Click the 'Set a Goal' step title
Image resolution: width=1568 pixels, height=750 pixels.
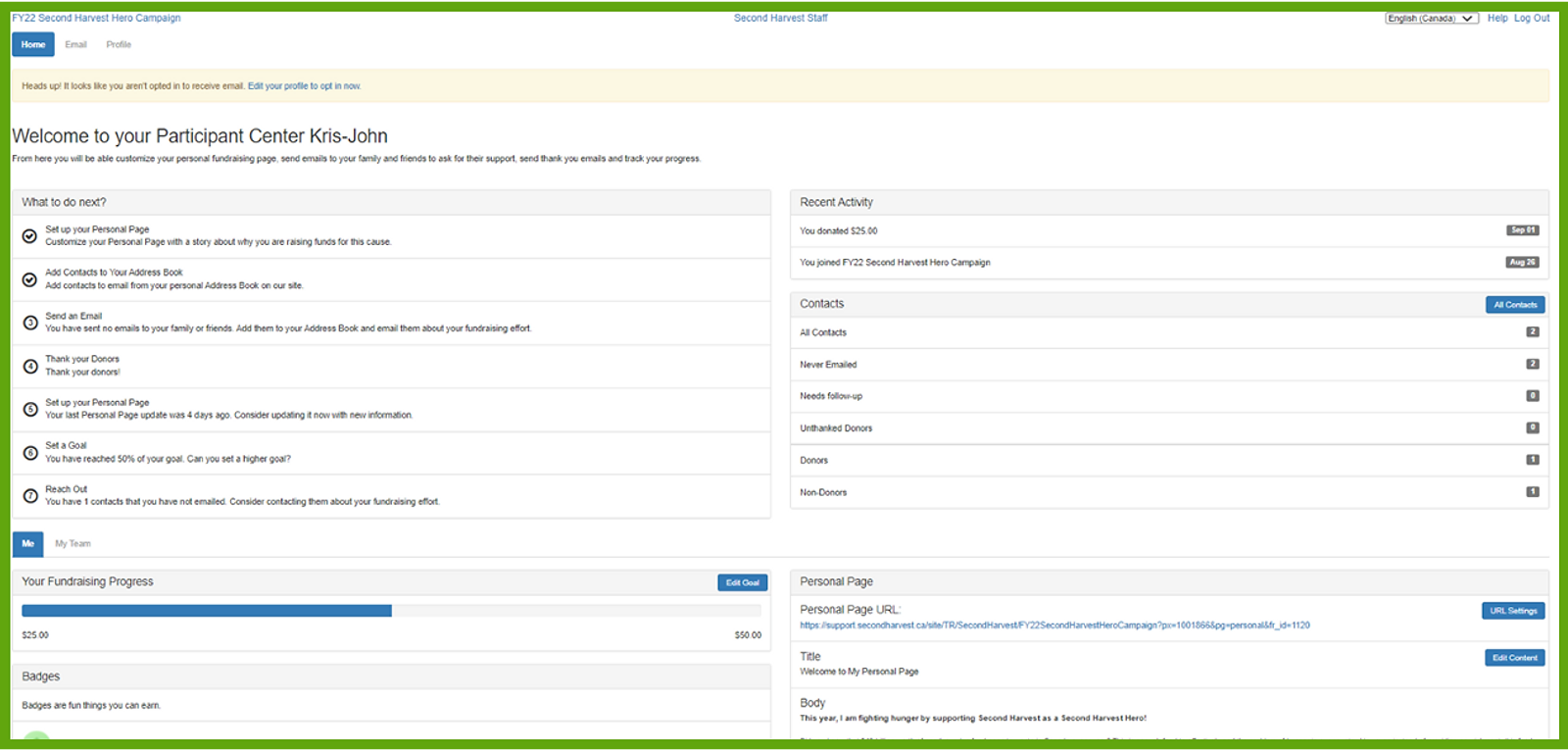66,445
